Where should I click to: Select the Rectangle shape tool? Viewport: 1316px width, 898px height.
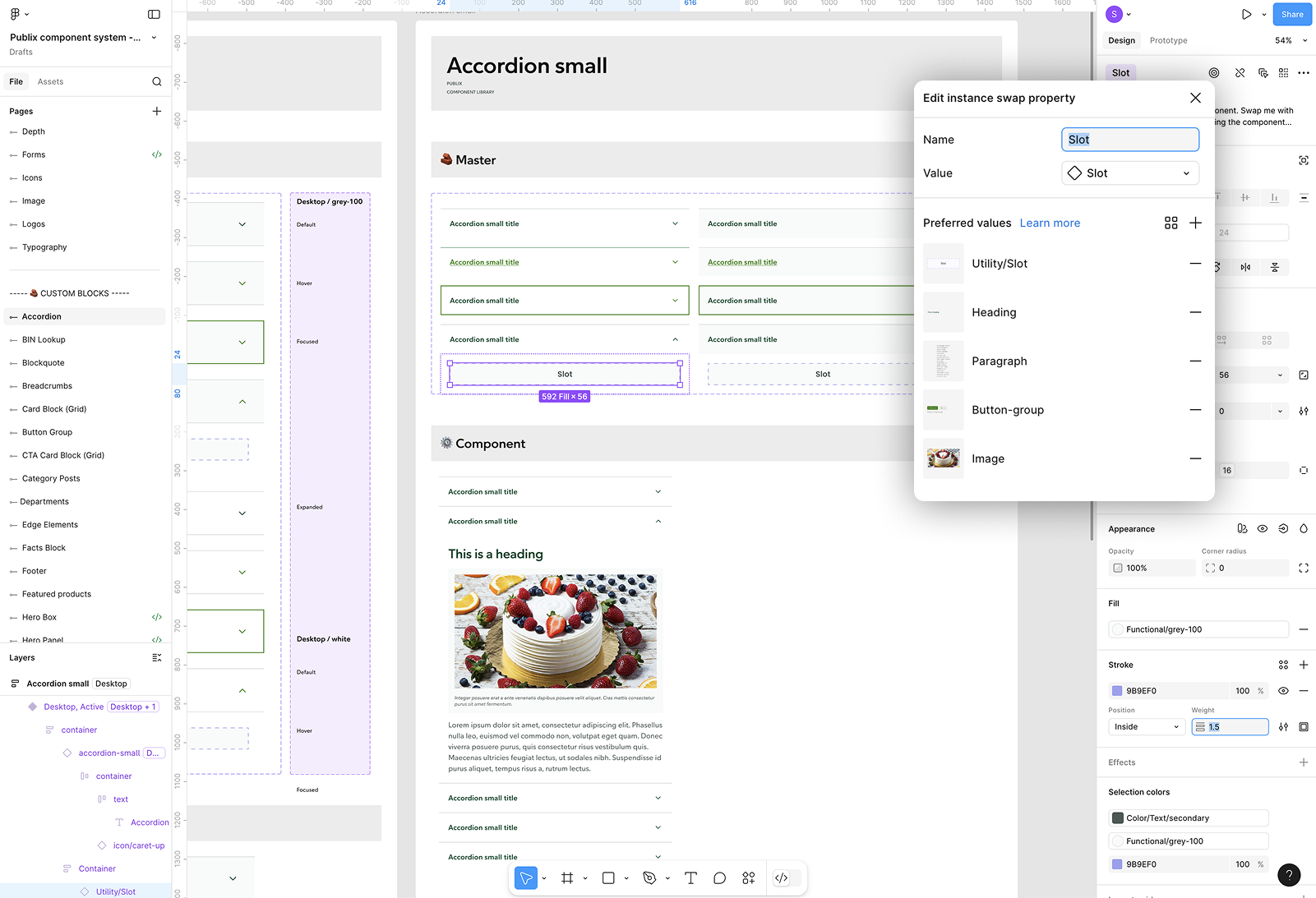[x=608, y=878]
